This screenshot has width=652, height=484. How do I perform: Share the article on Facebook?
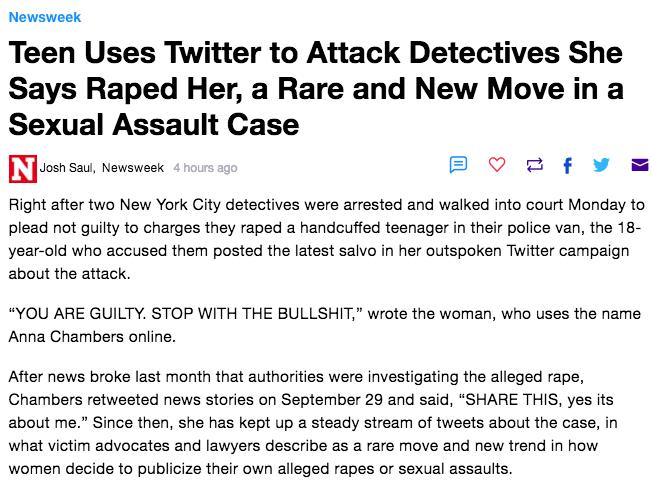(567, 165)
